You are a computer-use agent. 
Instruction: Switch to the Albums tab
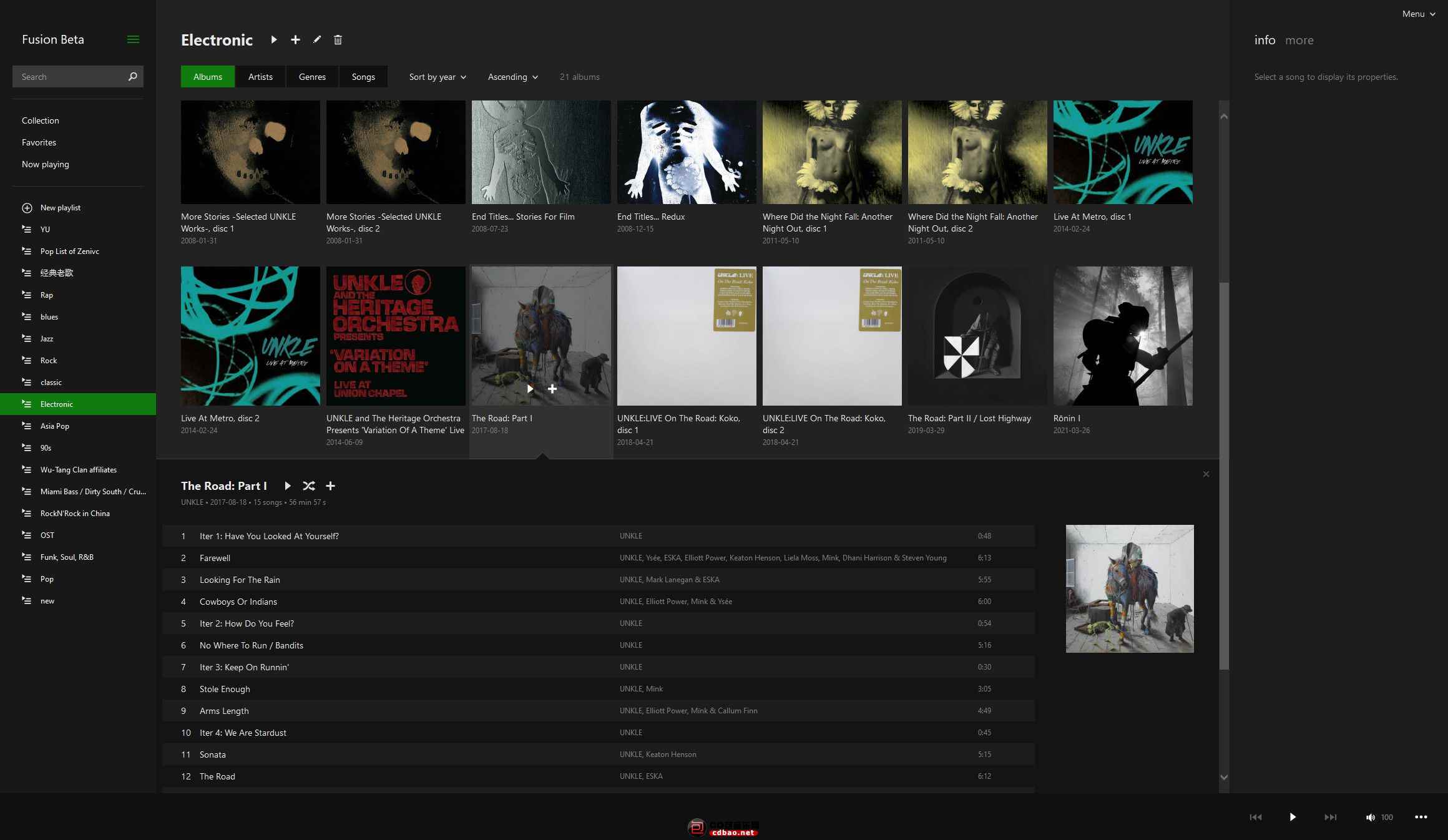click(208, 77)
